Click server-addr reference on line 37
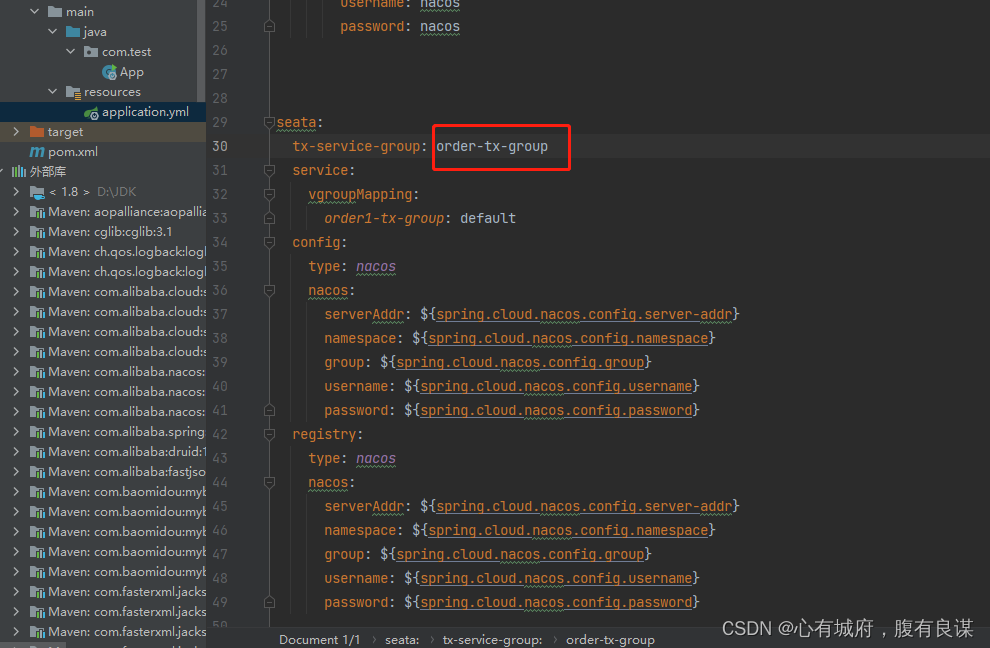Viewport: 990px width, 648px height. pos(584,315)
